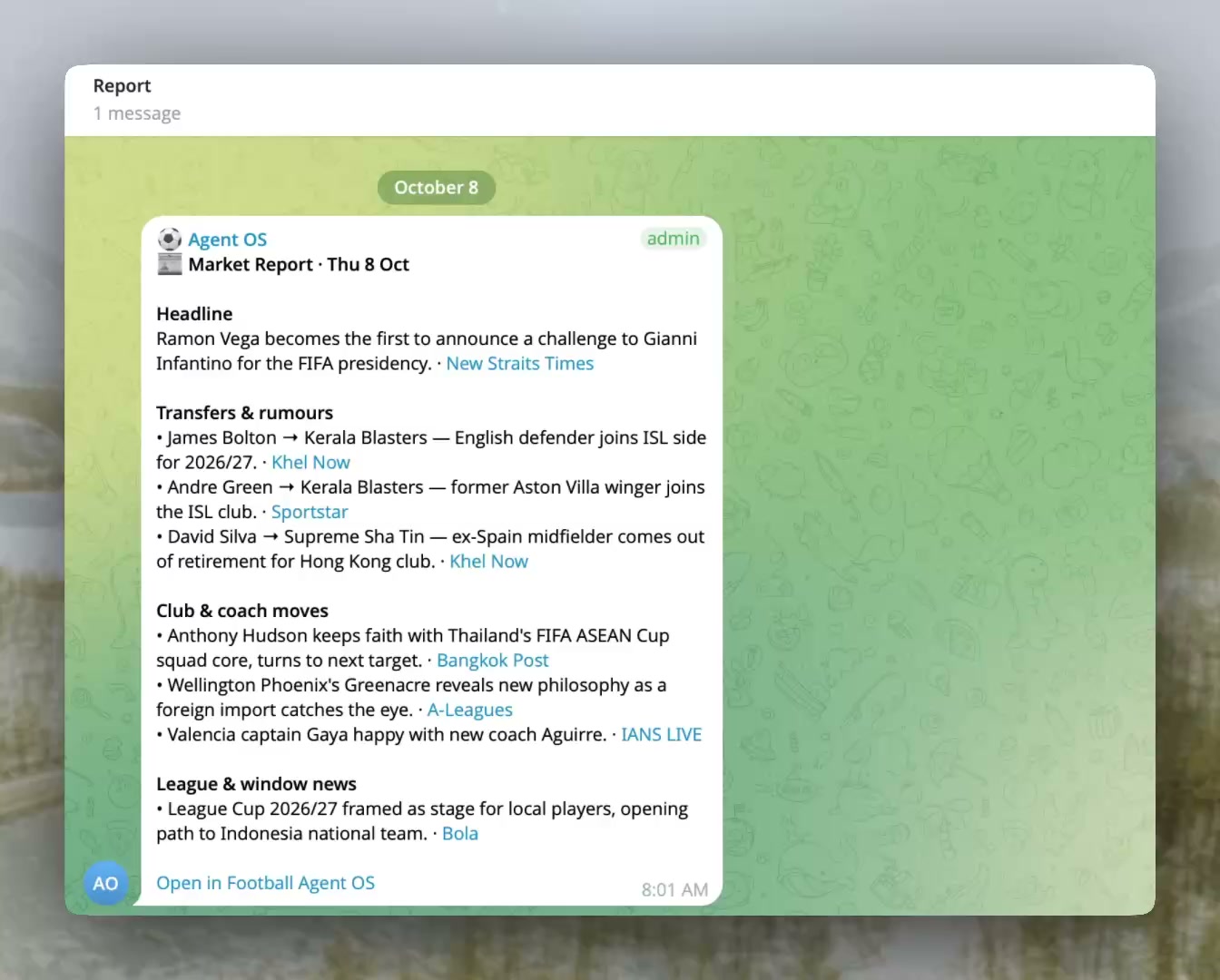Click the Club & coach moves heading
The width and height of the screenshot is (1220, 980).
click(x=242, y=612)
